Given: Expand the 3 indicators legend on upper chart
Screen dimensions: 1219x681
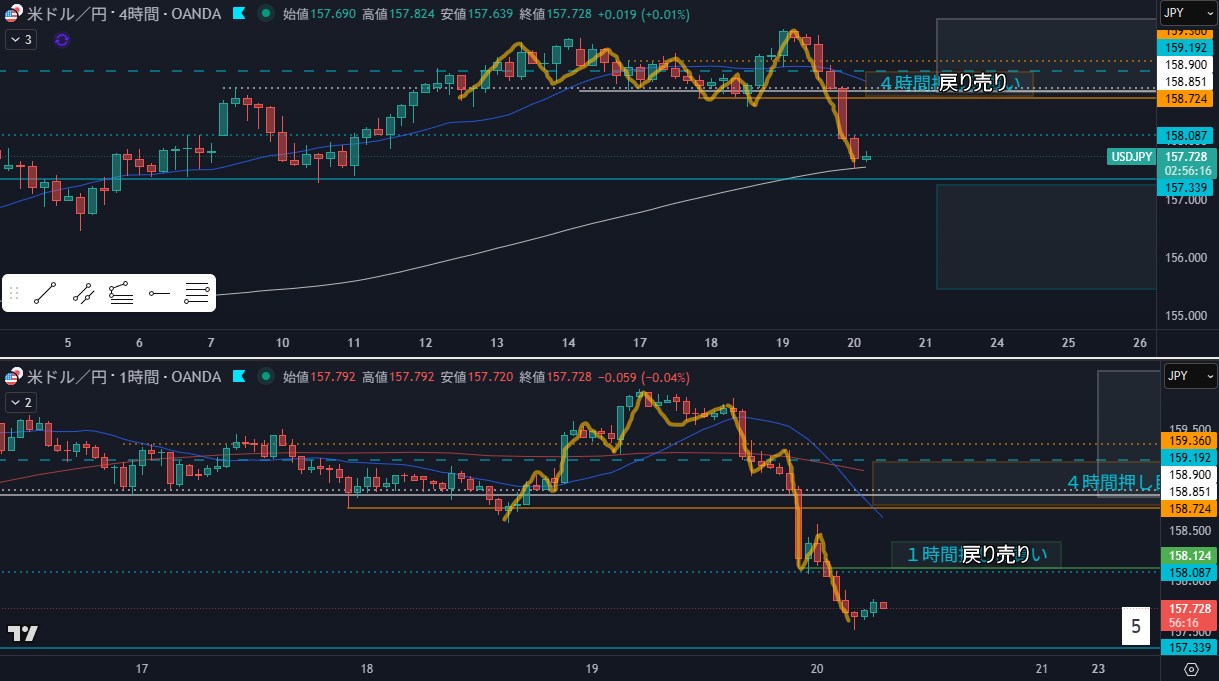Looking at the screenshot, I should [x=20, y=40].
